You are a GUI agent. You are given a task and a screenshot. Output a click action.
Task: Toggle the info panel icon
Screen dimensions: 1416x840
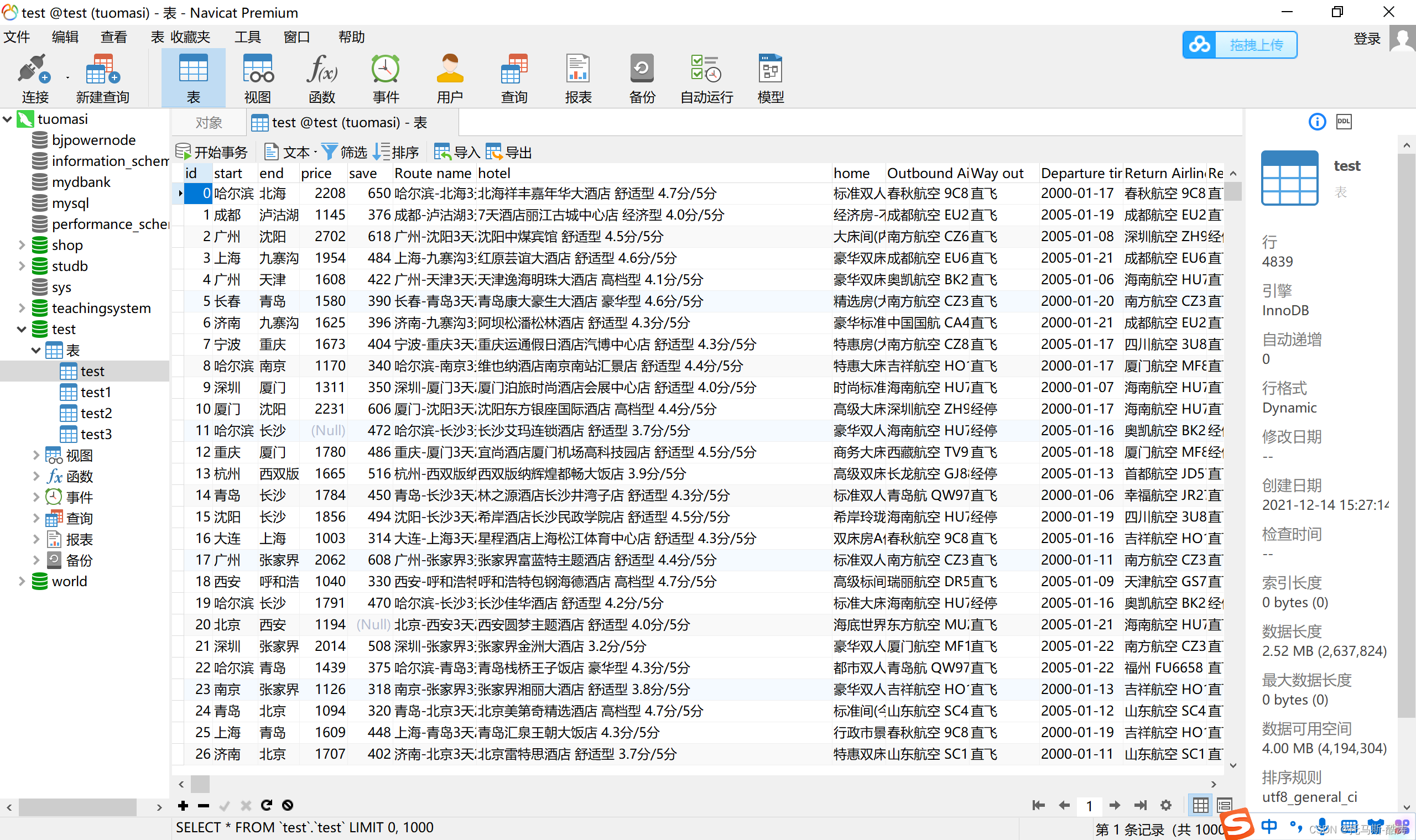1317,122
